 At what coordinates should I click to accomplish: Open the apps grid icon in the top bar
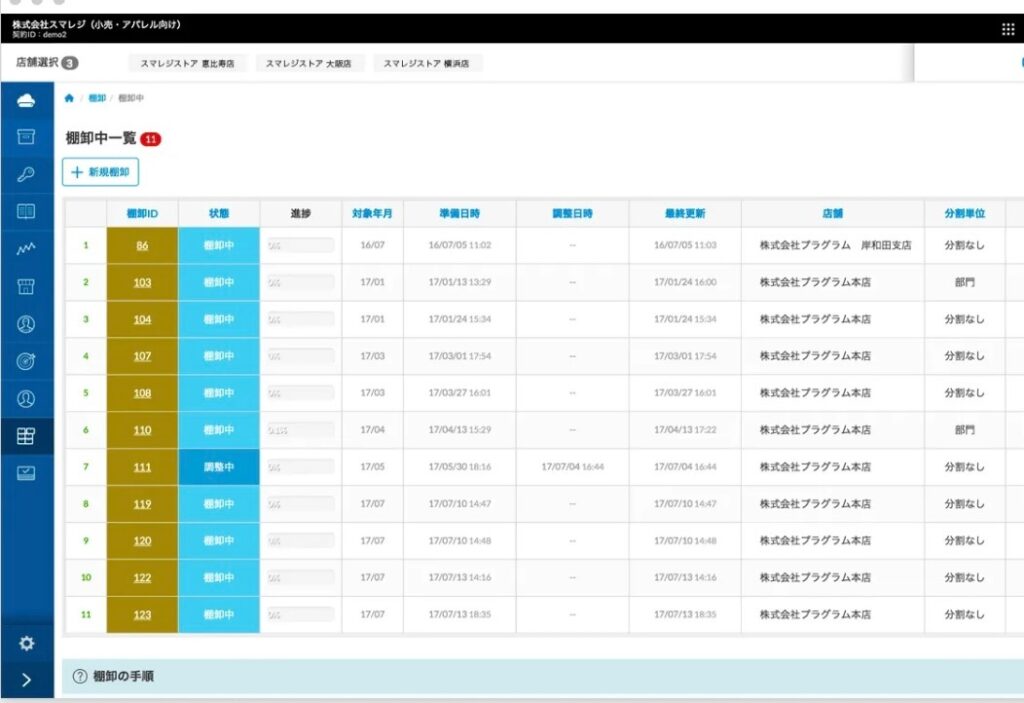[1007, 29]
